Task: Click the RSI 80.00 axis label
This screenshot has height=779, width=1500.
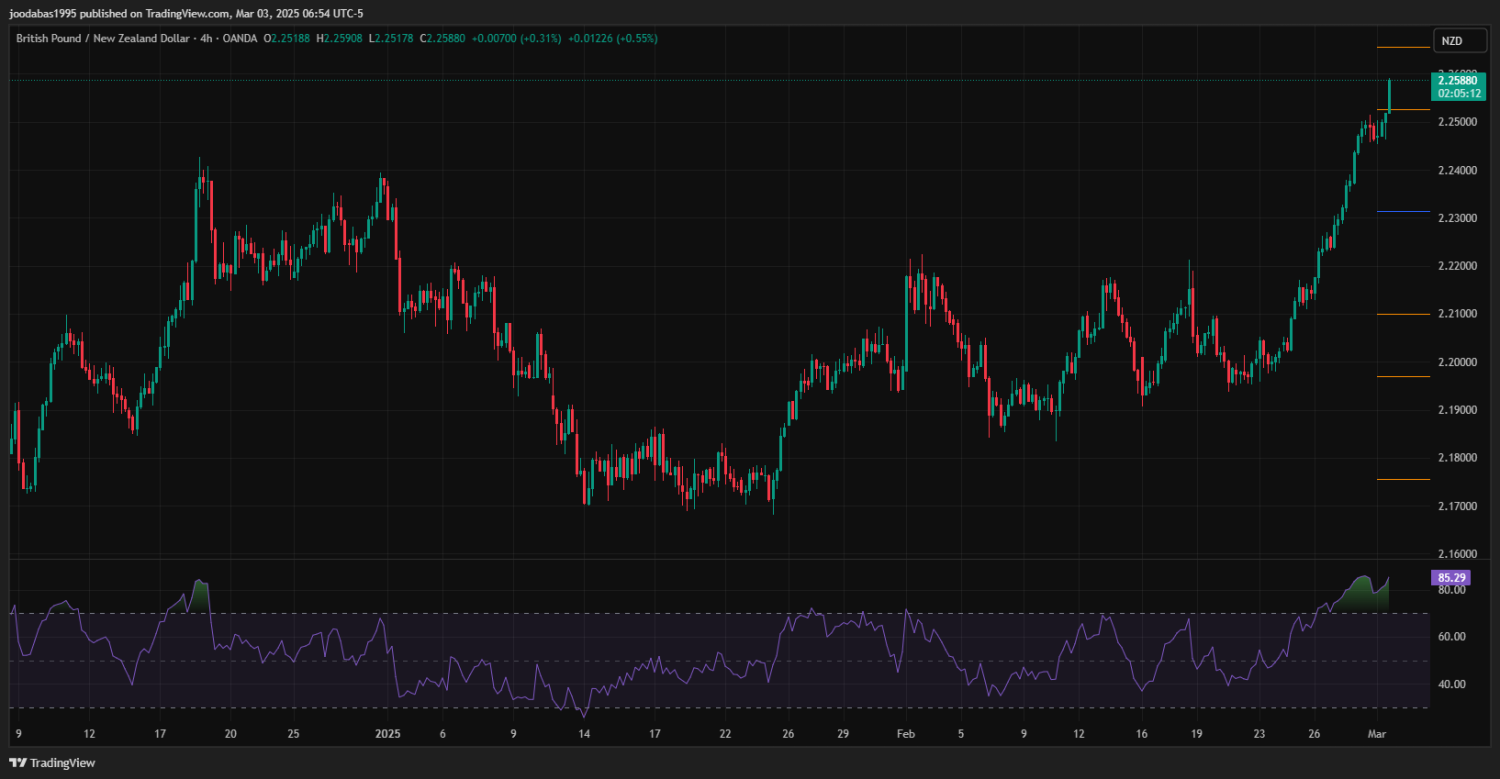Action: 1451,590
